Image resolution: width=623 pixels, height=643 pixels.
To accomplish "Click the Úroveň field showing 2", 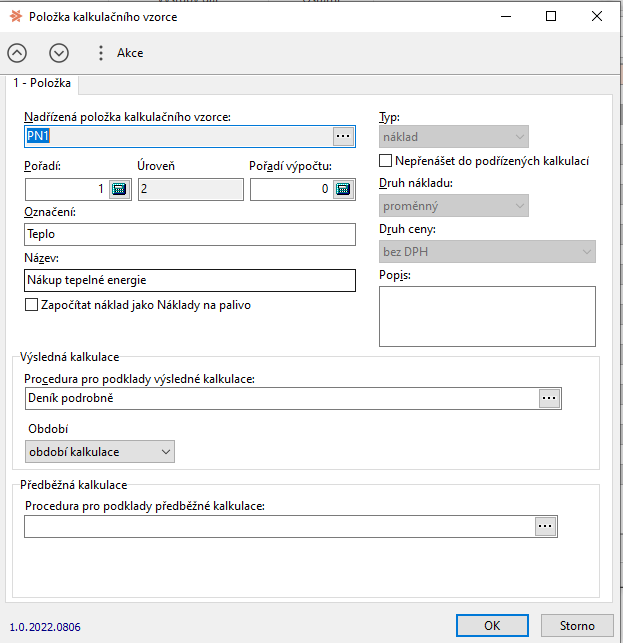I will [x=191, y=189].
